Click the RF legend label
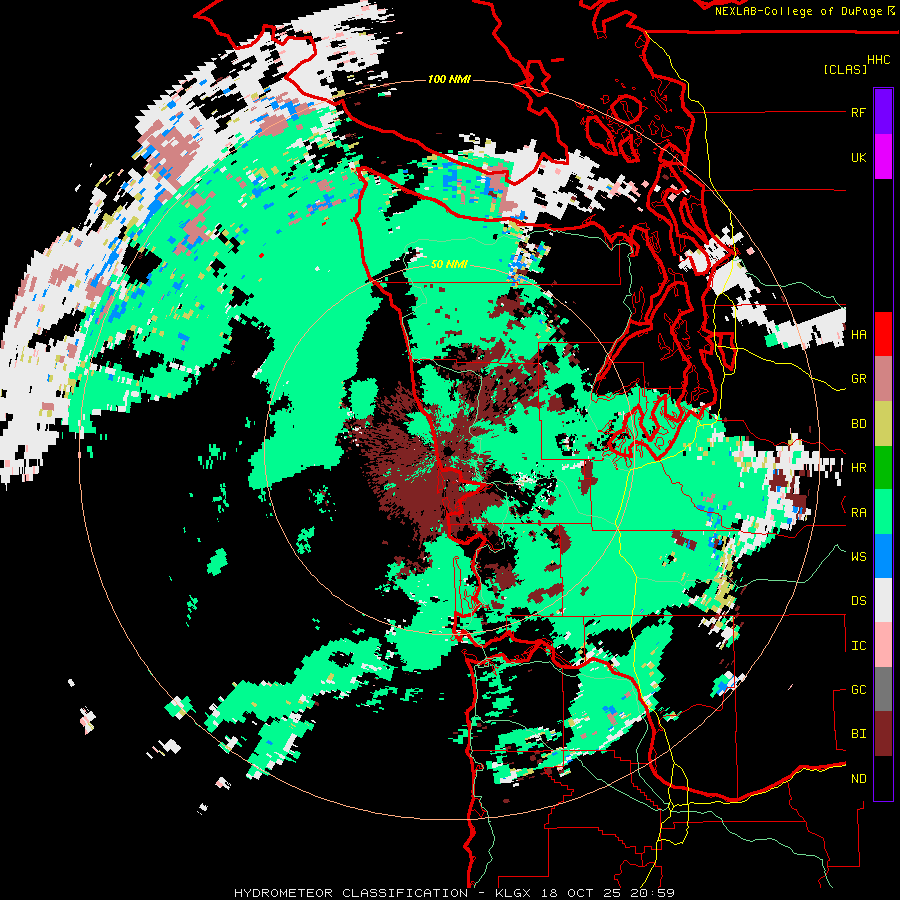Image resolution: width=900 pixels, height=900 pixels. tap(858, 112)
